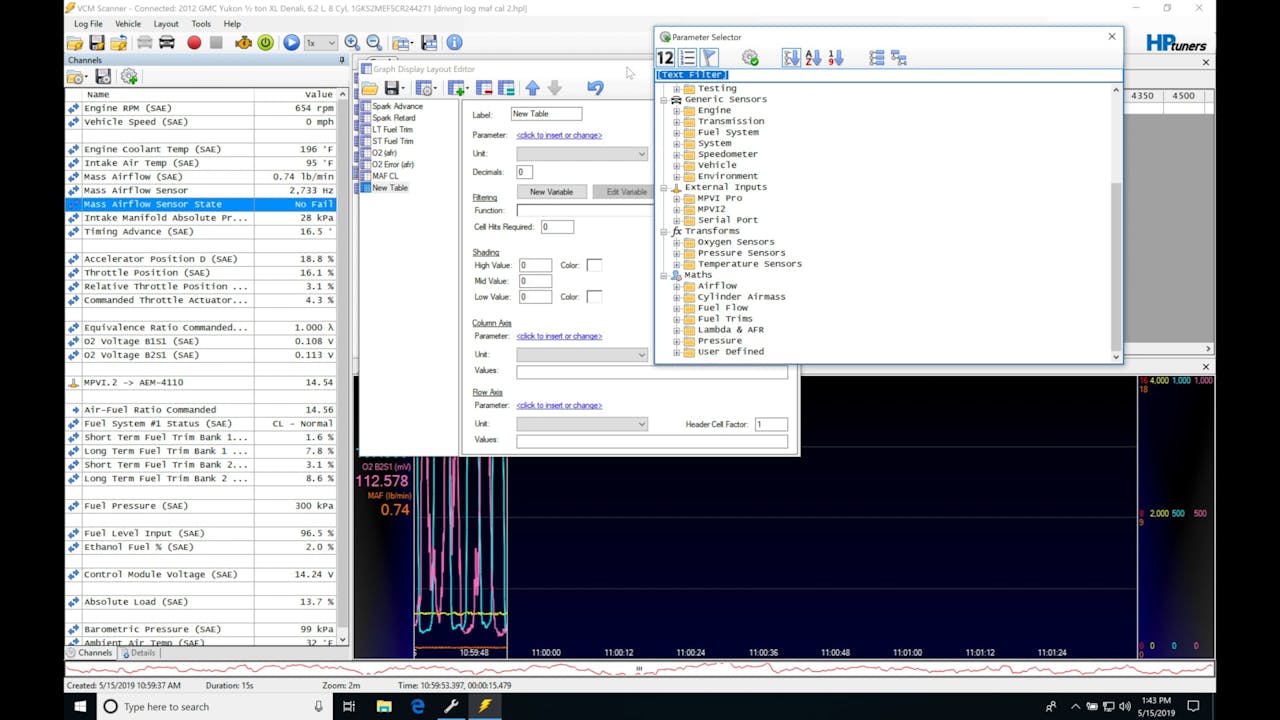This screenshot has height=720, width=1280.
Task: Click the 'click to insert or change' Parameter link
Action: tap(560, 135)
